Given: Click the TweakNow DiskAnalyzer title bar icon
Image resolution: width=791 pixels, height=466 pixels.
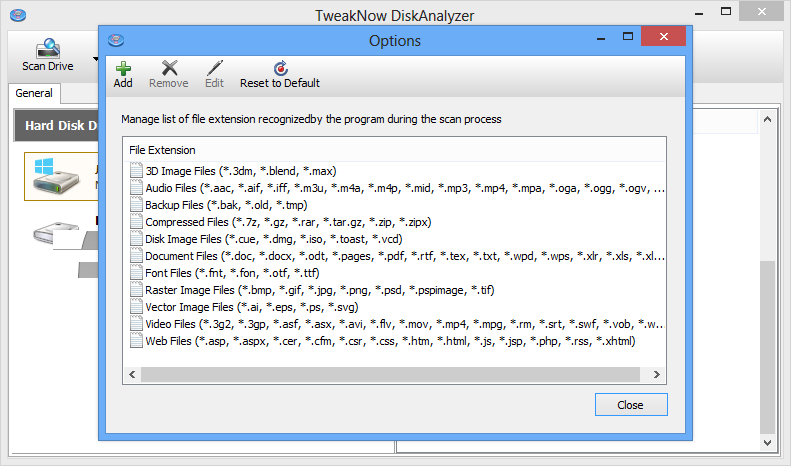Looking at the screenshot, I should (18, 15).
